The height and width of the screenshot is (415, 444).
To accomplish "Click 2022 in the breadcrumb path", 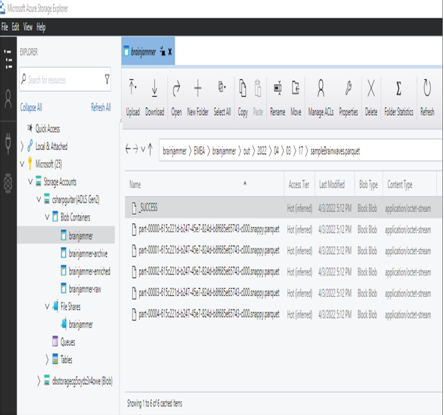I will coord(262,151).
